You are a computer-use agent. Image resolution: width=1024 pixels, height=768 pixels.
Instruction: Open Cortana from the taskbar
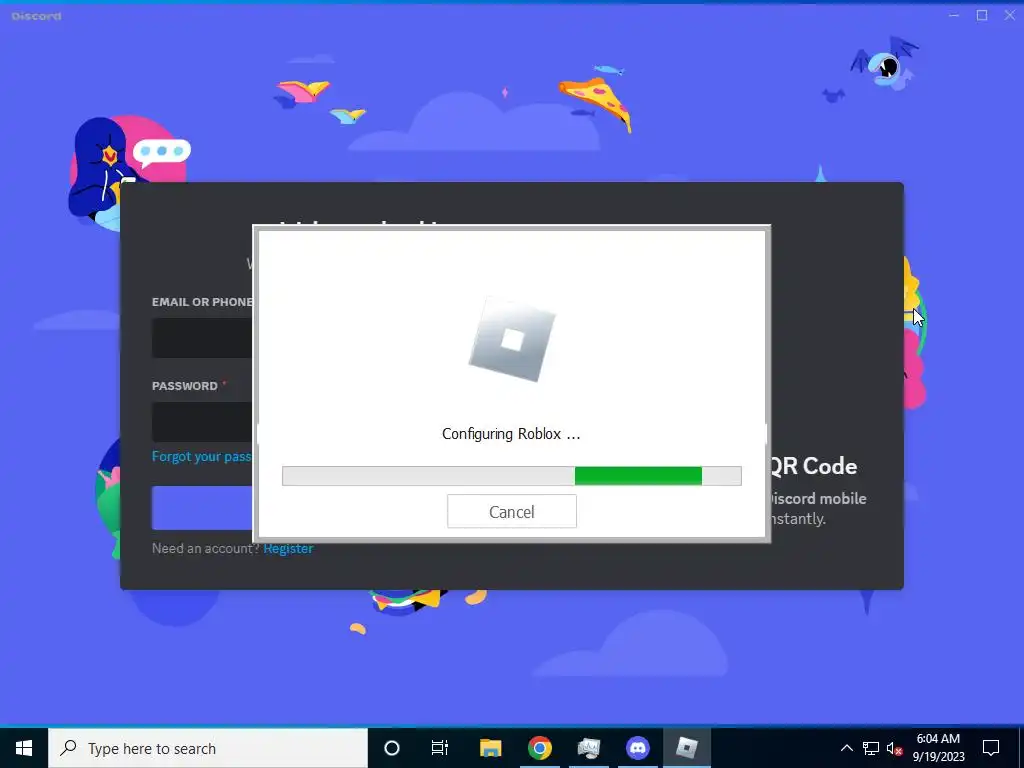(x=392, y=748)
